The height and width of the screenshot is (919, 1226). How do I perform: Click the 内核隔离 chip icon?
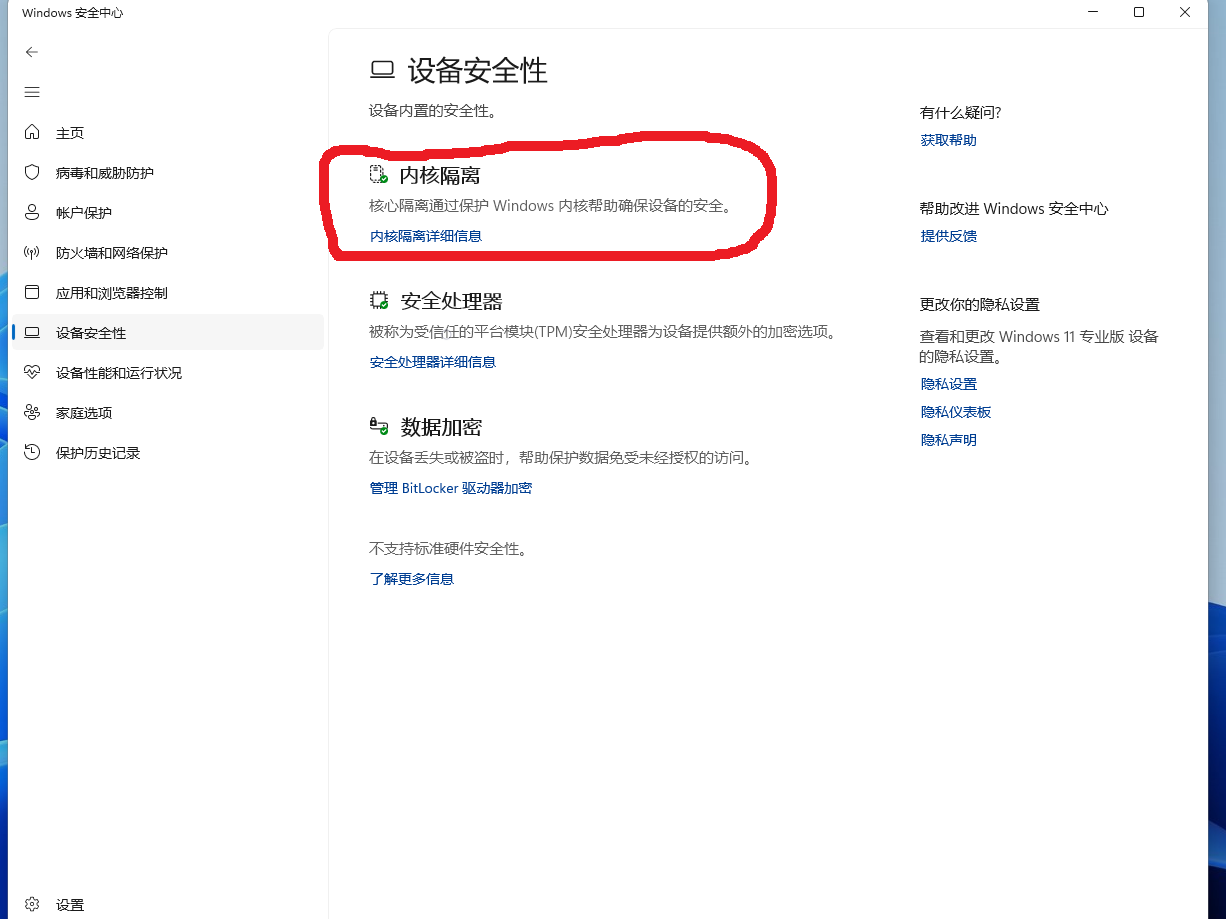[x=378, y=175]
